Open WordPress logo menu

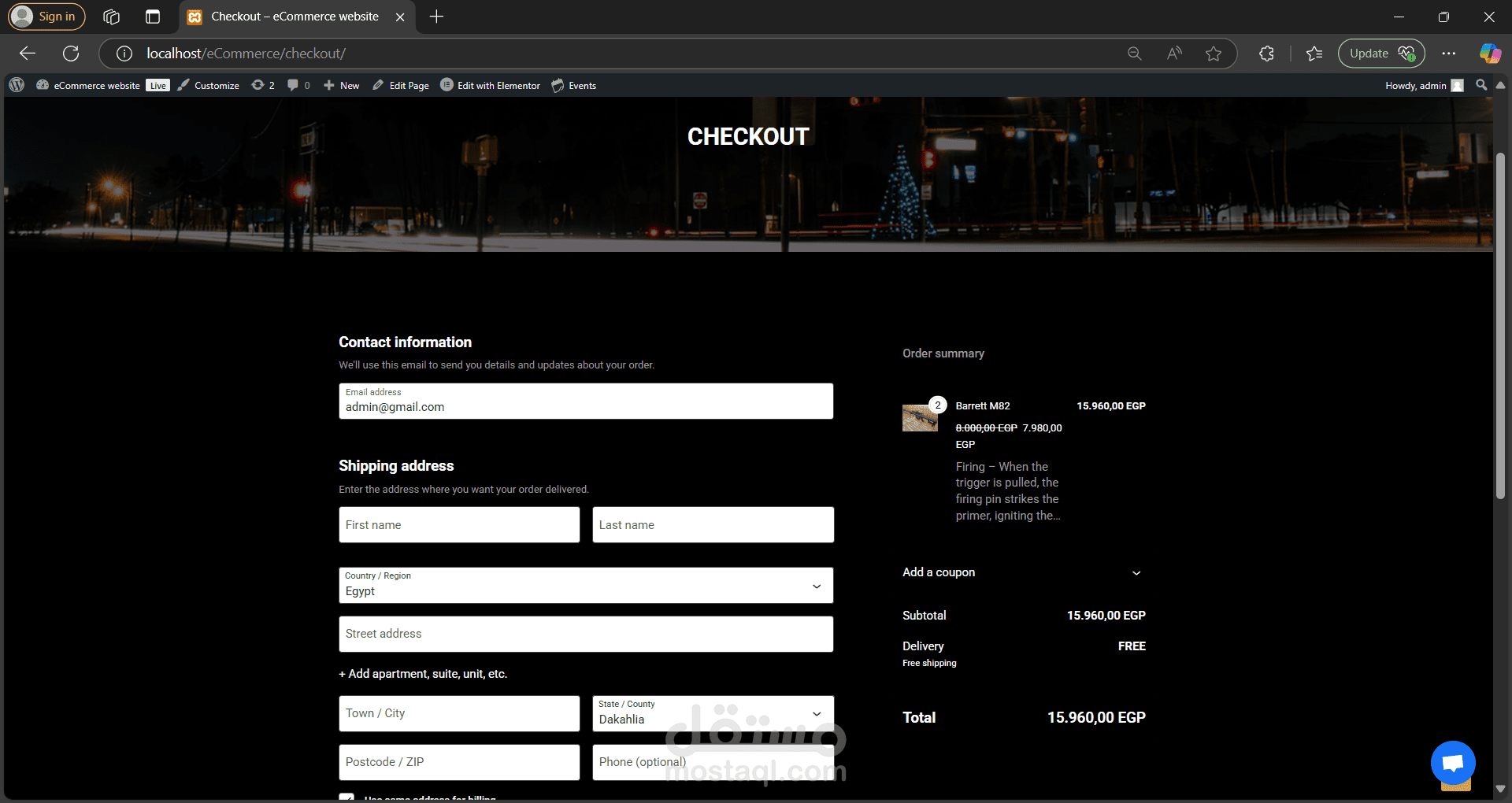[x=17, y=85]
